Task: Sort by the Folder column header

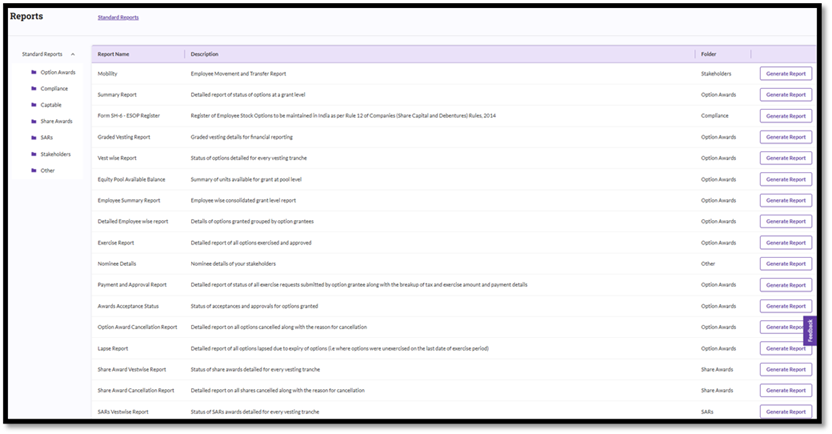Action: coord(708,54)
